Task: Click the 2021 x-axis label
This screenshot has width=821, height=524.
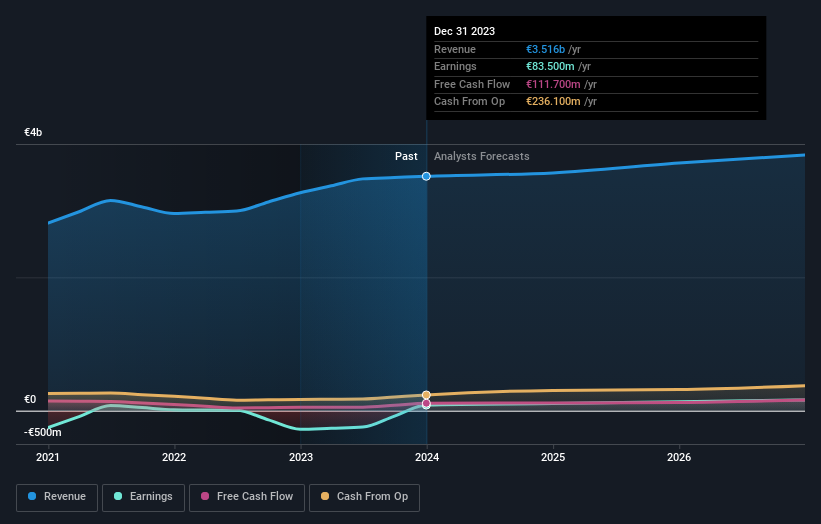Action: coord(48,457)
